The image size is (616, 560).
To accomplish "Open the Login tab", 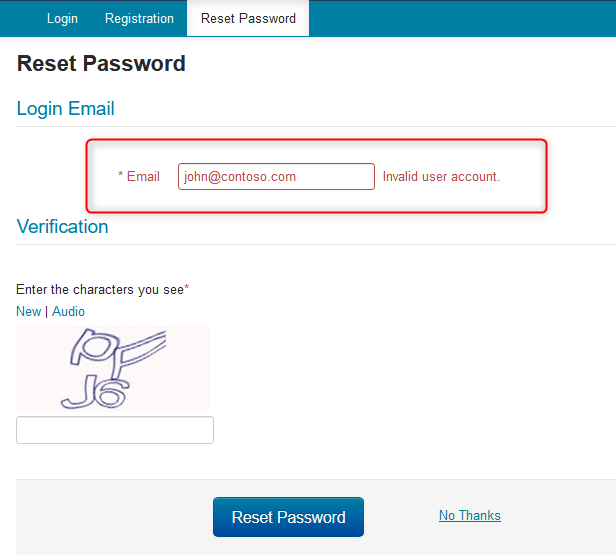I will pyautogui.click(x=62, y=18).
